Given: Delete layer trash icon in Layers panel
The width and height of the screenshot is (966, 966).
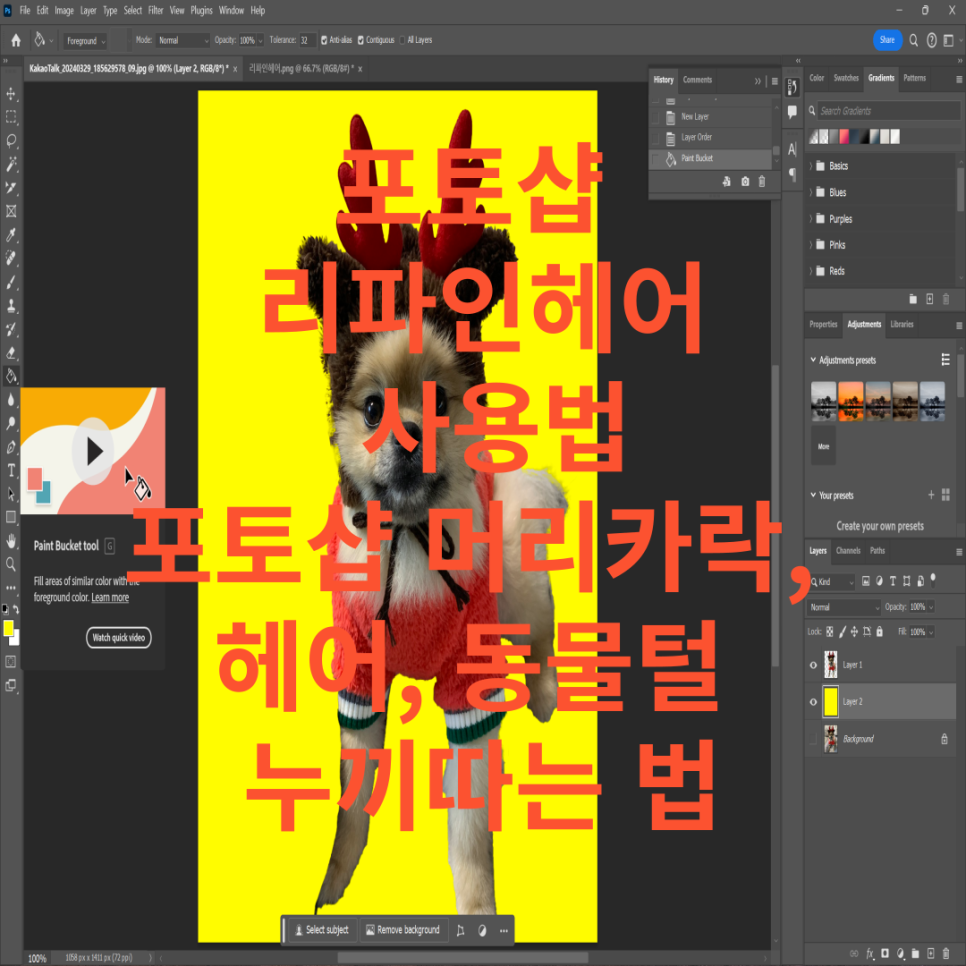Looking at the screenshot, I should point(946,953).
